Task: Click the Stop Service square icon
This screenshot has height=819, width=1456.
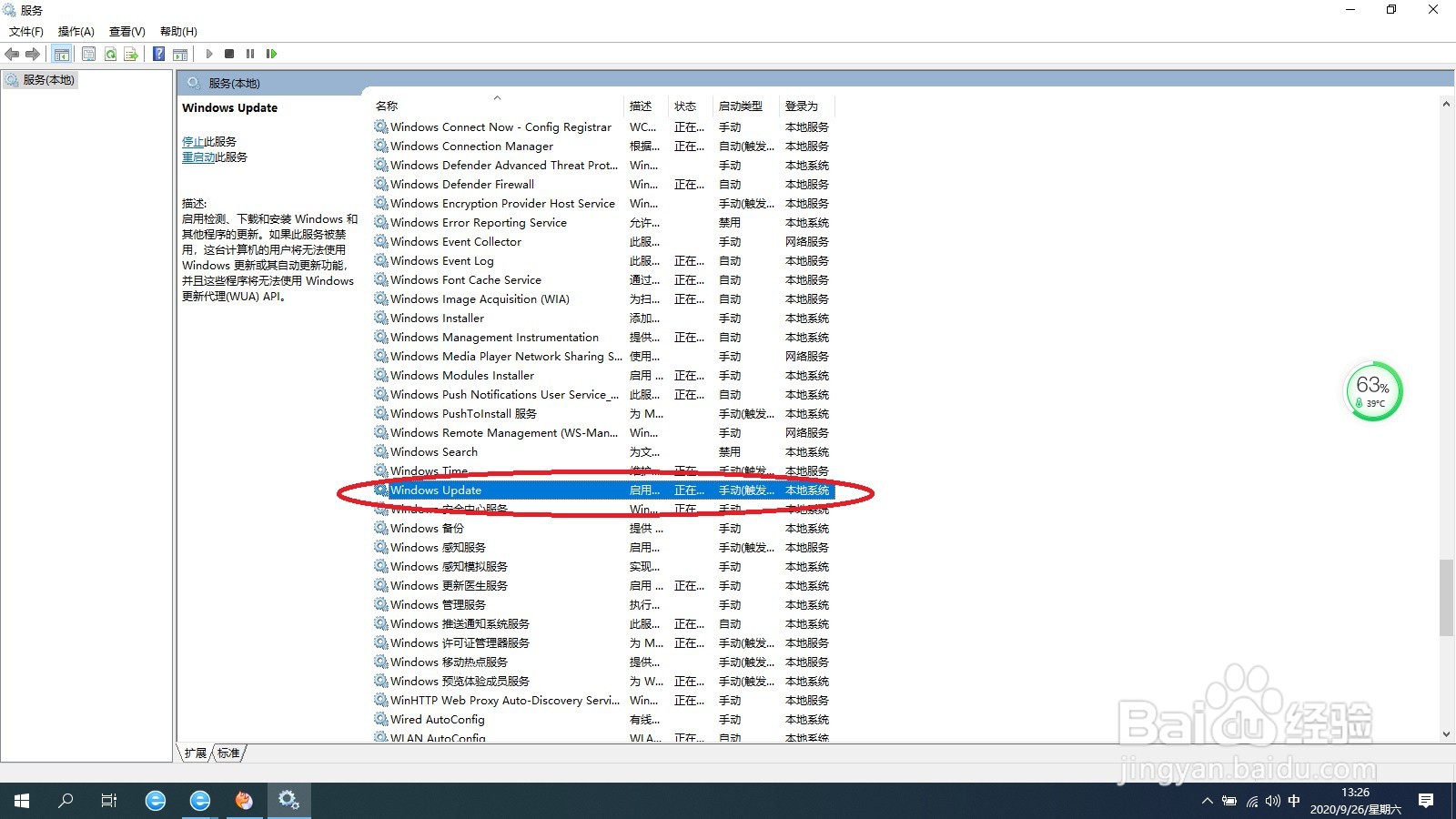Action: (x=229, y=54)
